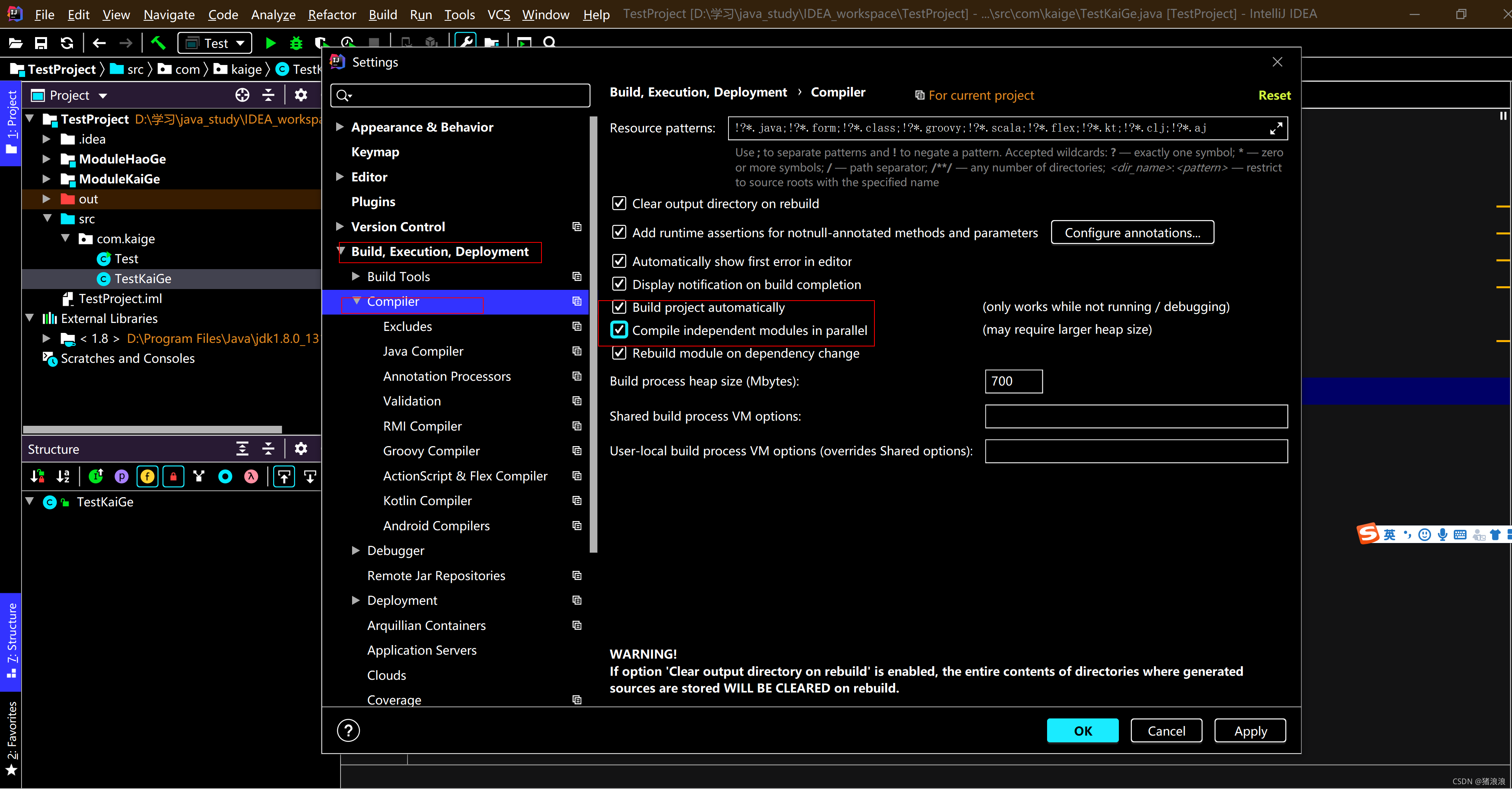Image resolution: width=1512 pixels, height=789 pixels.
Task: Open the Build menu
Action: pos(383,15)
